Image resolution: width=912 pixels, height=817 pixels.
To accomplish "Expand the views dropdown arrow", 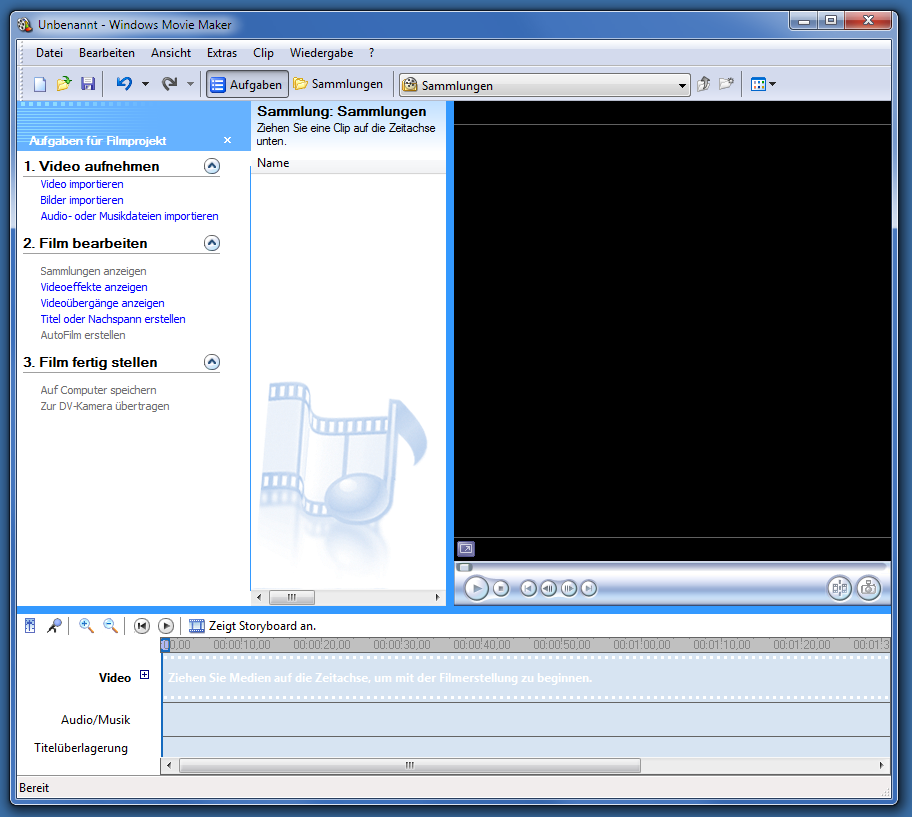I will (x=772, y=84).
